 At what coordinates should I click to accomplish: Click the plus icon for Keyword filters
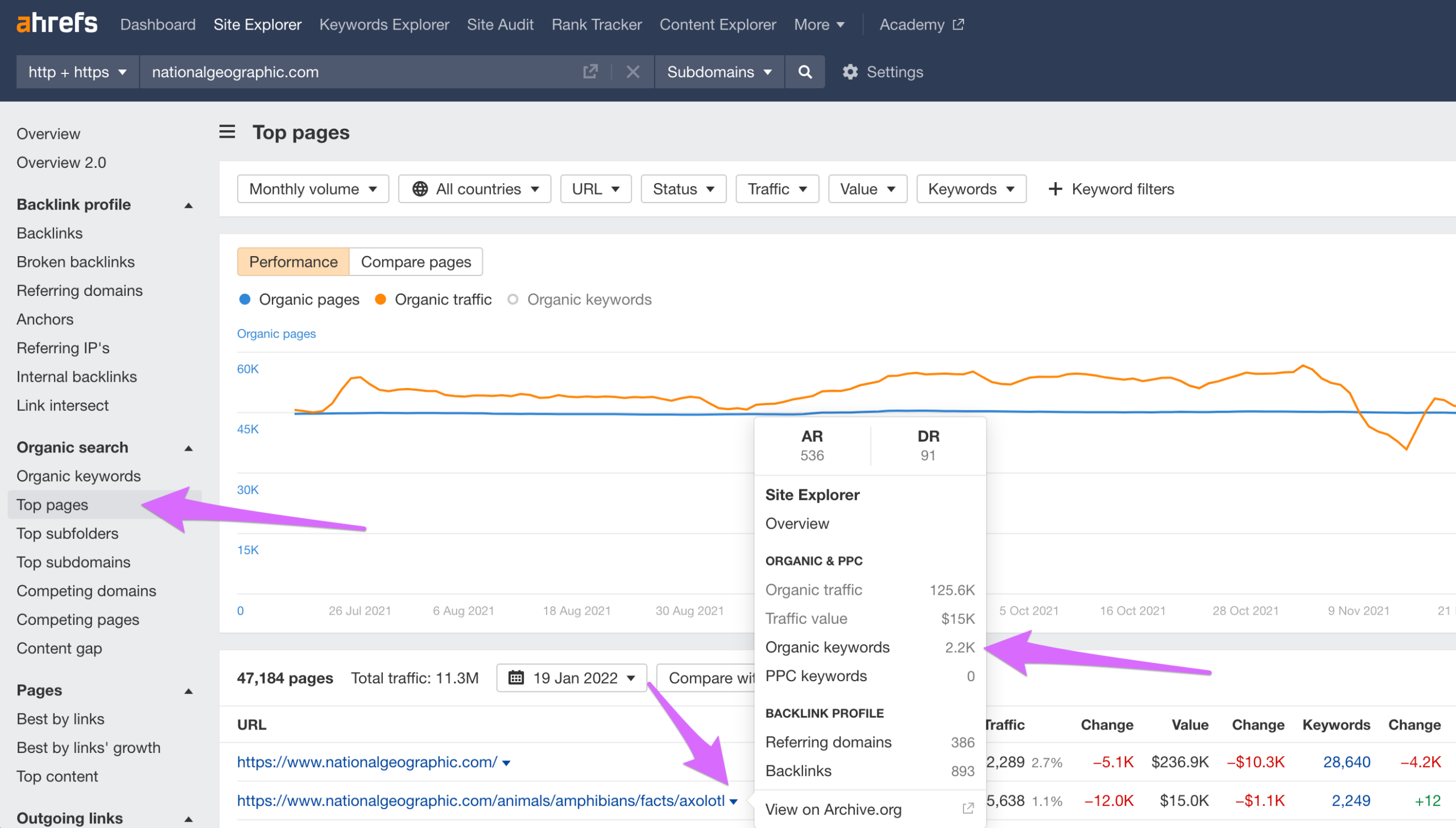click(x=1055, y=189)
